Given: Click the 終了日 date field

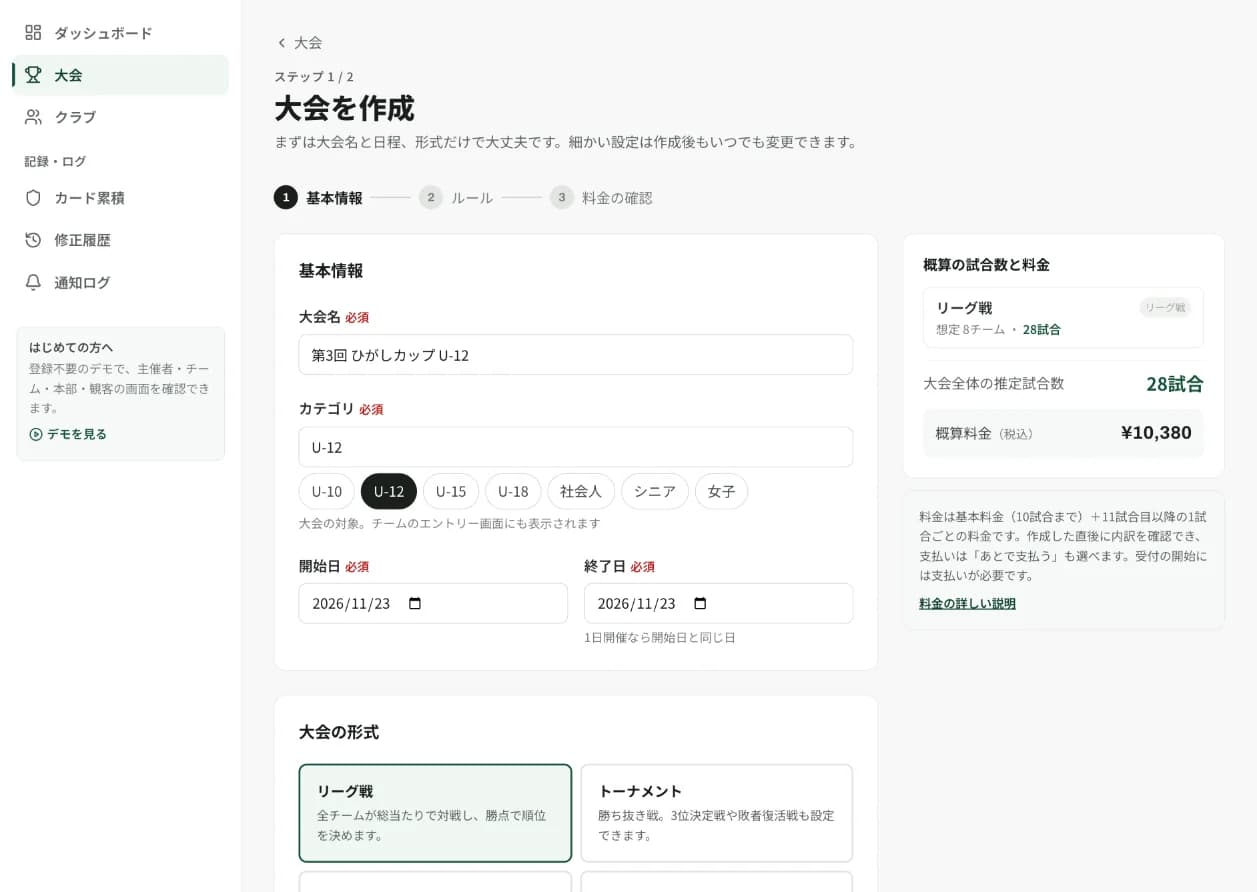Looking at the screenshot, I should [719, 604].
